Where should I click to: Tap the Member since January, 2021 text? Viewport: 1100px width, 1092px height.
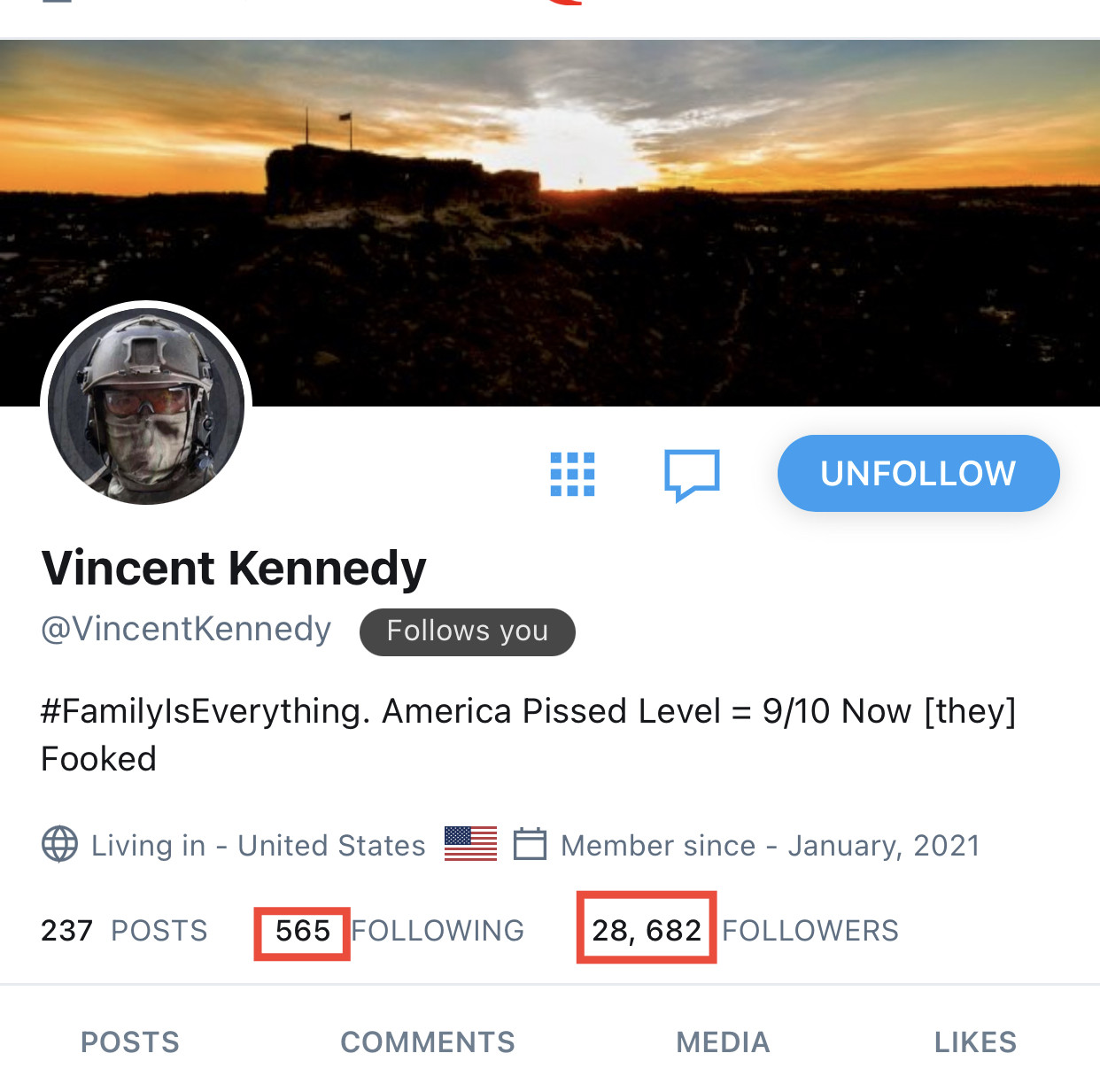(x=771, y=846)
